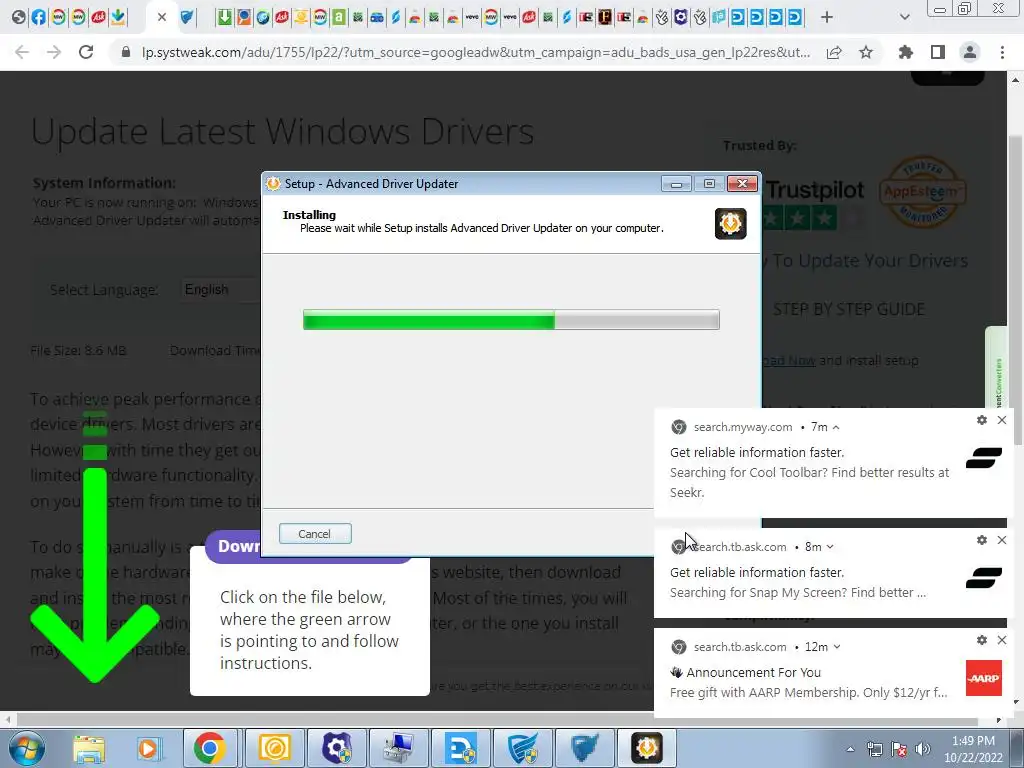This screenshot has width=1024, height=768.
Task: Open Action Center flag tray icon
Action: [x=898, y=749]
